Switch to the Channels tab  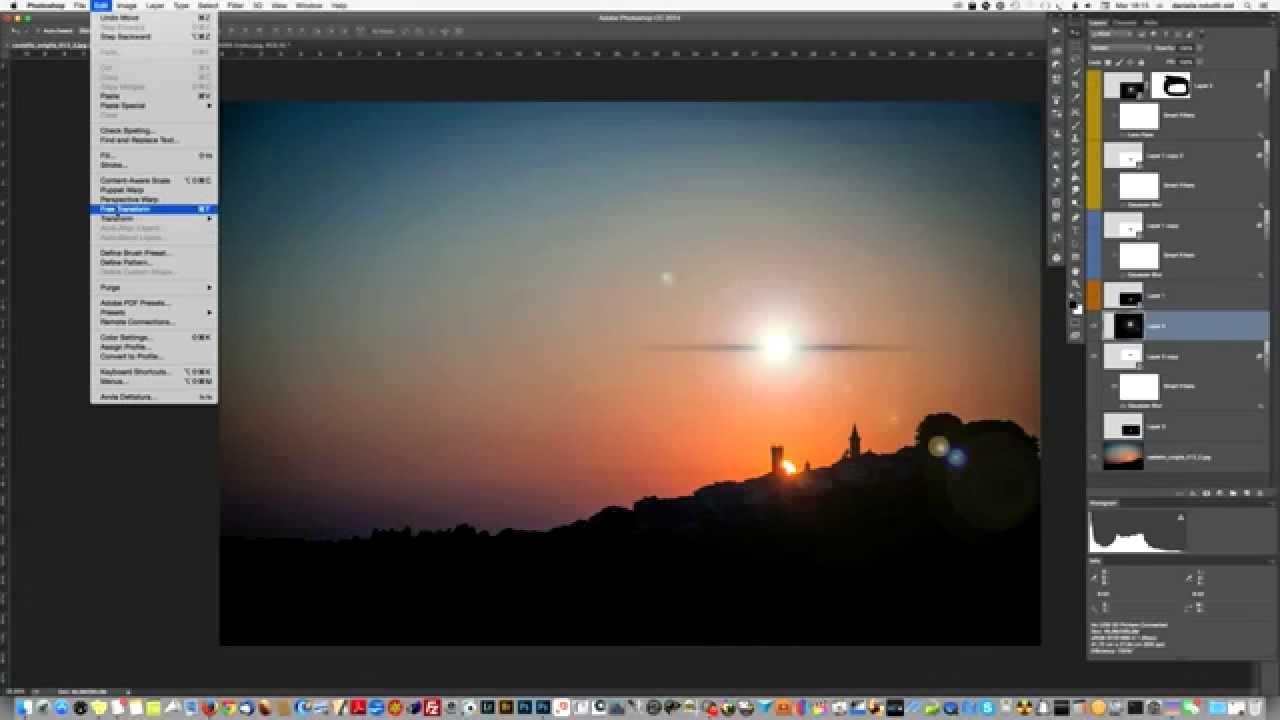pyautogui.click(x=1125, y=22)
